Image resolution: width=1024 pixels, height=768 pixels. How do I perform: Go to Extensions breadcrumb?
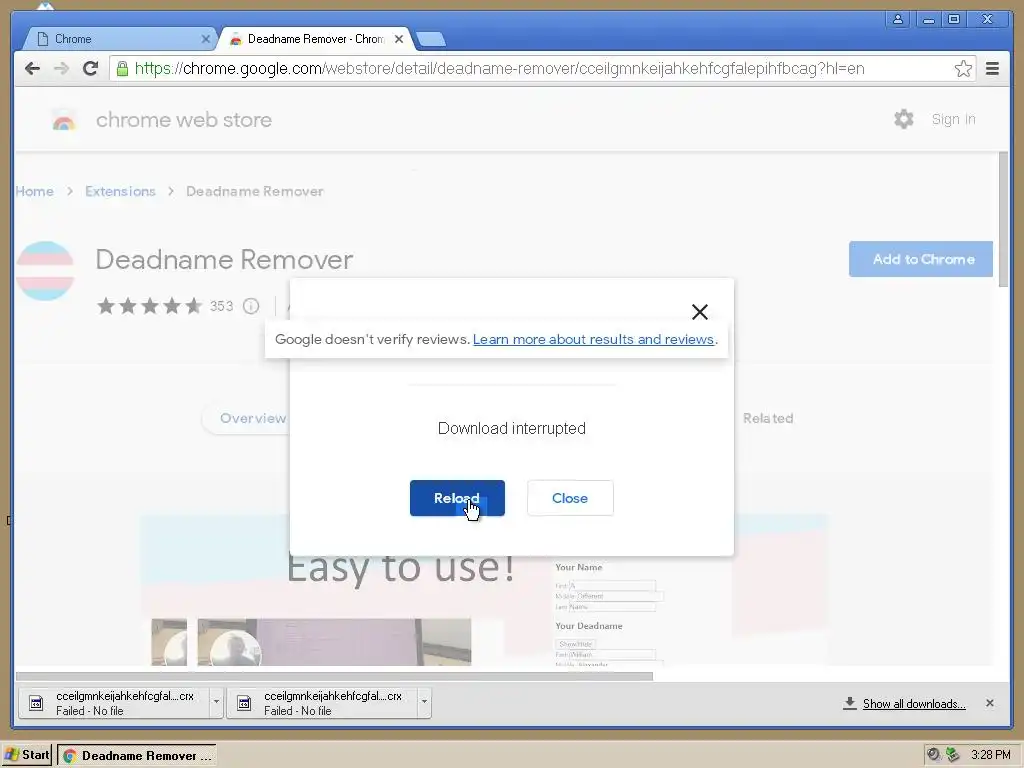[120, 191]
